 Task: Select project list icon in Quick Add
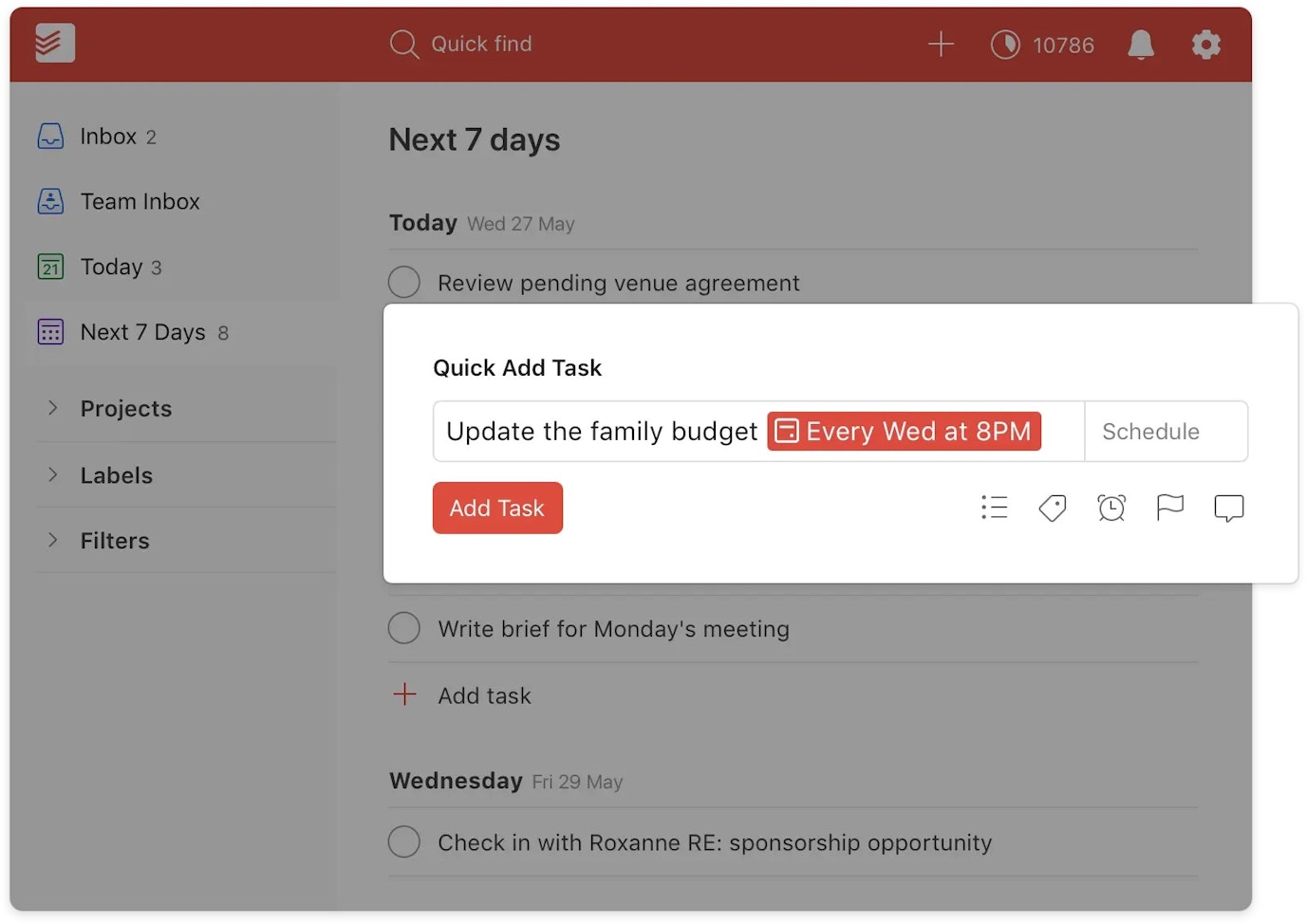pyautogui.click(x=994, y=508)
